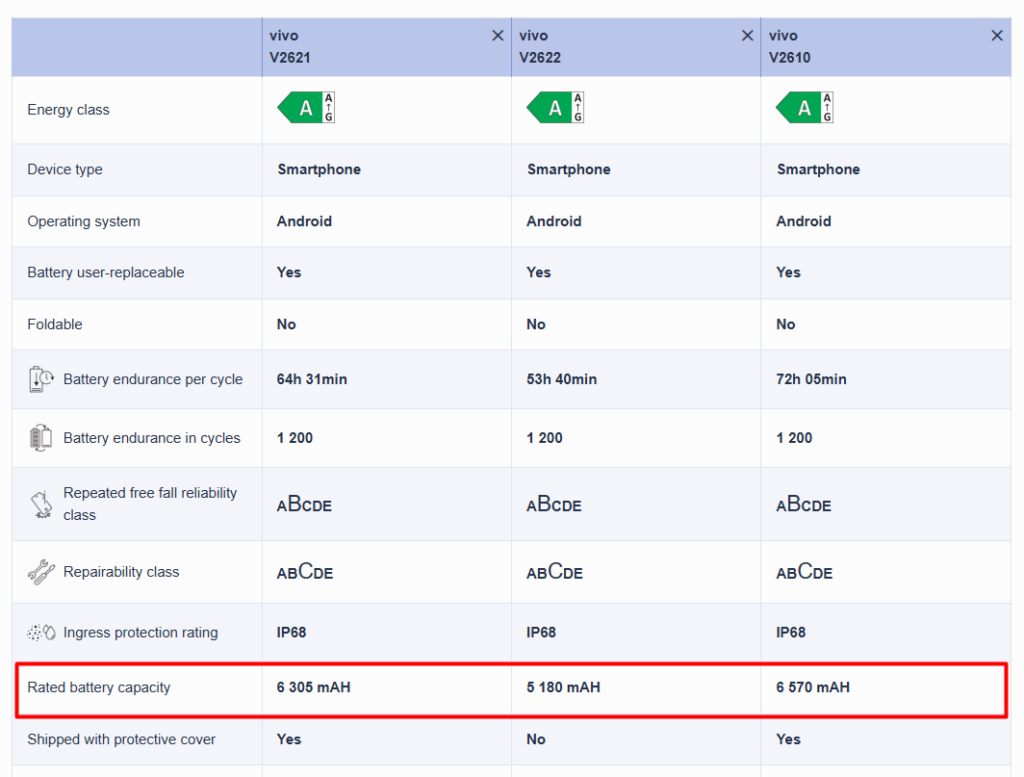
Task: Click the '6 305 mAH' capacity value
Action: coord(313,688)
